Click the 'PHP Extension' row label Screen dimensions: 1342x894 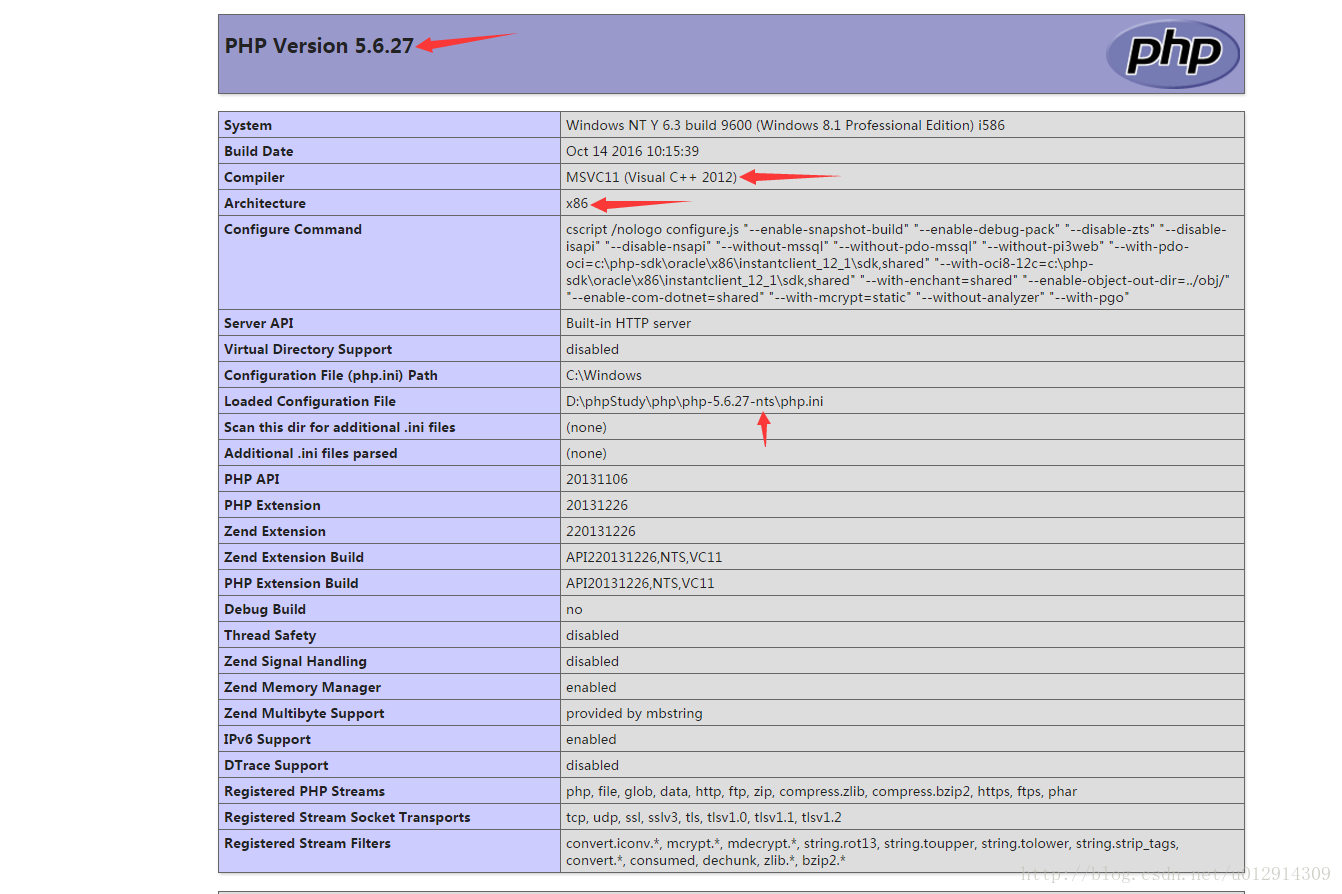(272, 505)
